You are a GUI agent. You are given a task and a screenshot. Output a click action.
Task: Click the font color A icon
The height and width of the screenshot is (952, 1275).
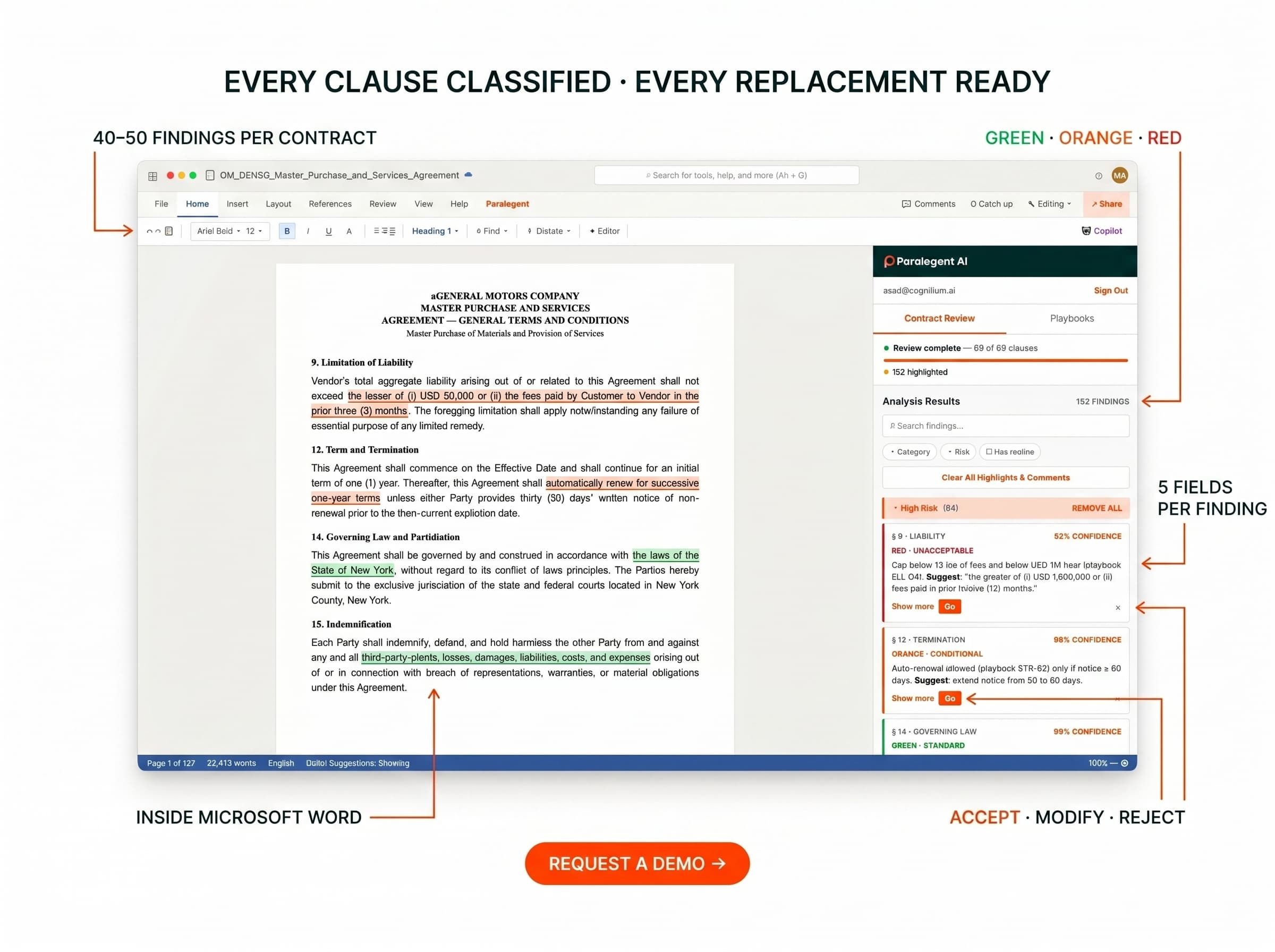[x=348, y=231]
